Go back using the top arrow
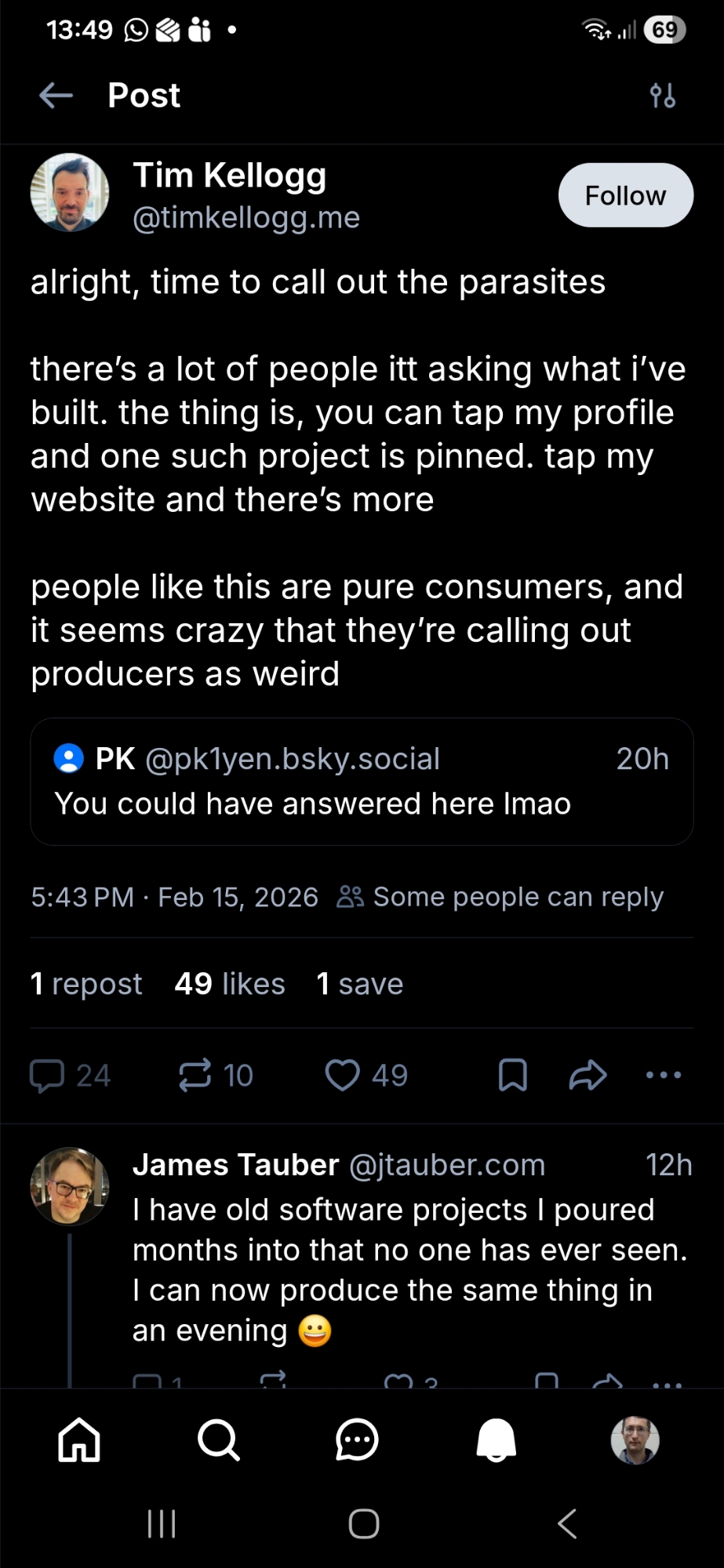The height and width of the screenshot is (1568, 724). click(x=56, y=96)
